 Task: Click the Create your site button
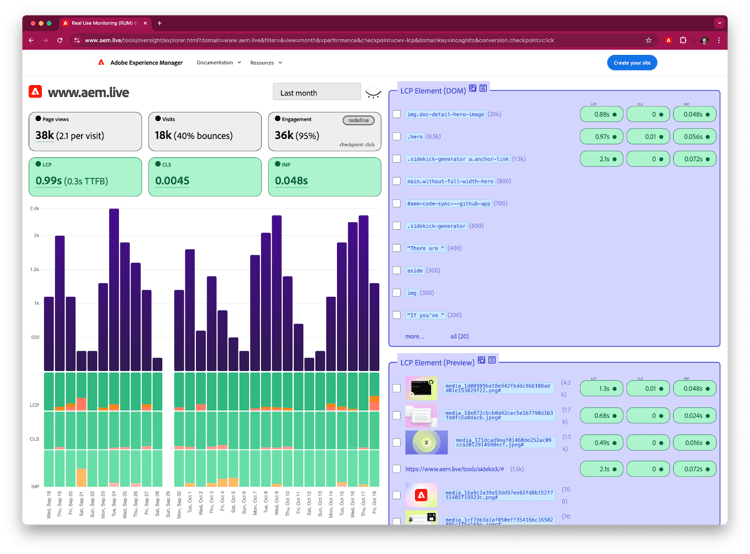coord(632,63)
